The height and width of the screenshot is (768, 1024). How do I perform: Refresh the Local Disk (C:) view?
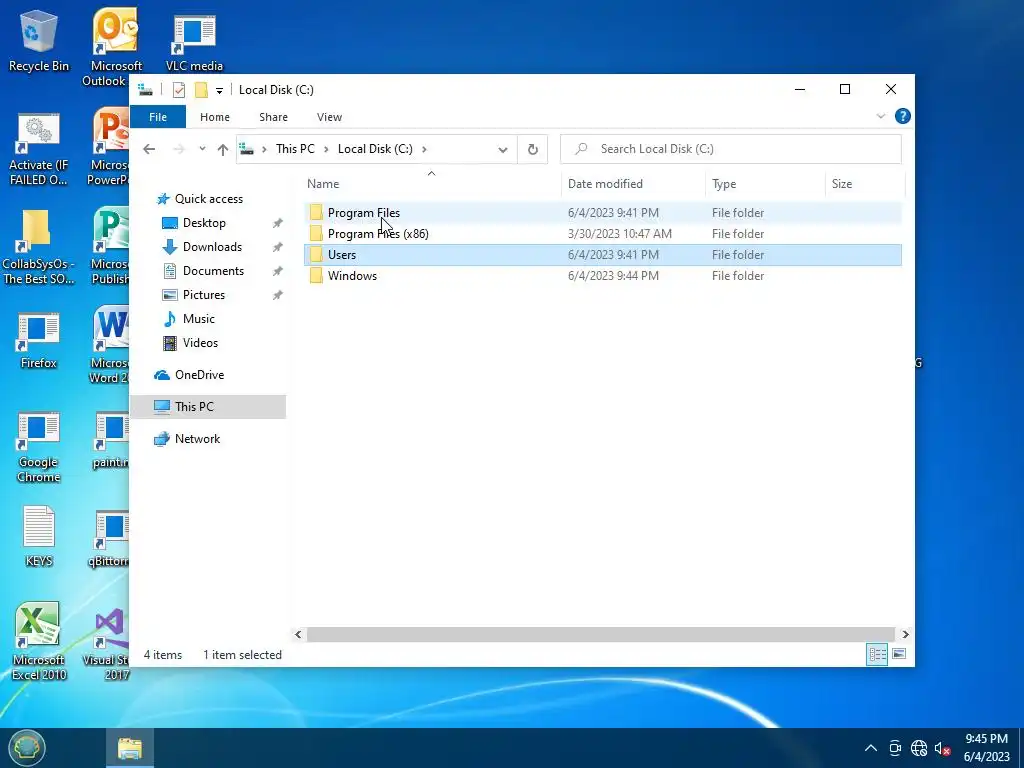pos(533,150)
